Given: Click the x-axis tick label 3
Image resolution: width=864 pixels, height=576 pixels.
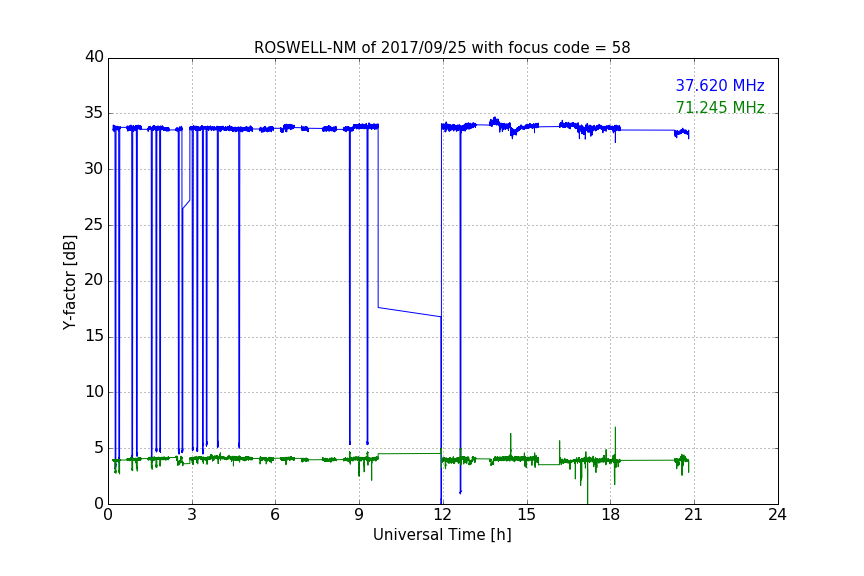Looking at the screenshot, I should pyautogui.click(x=192, y=515).
